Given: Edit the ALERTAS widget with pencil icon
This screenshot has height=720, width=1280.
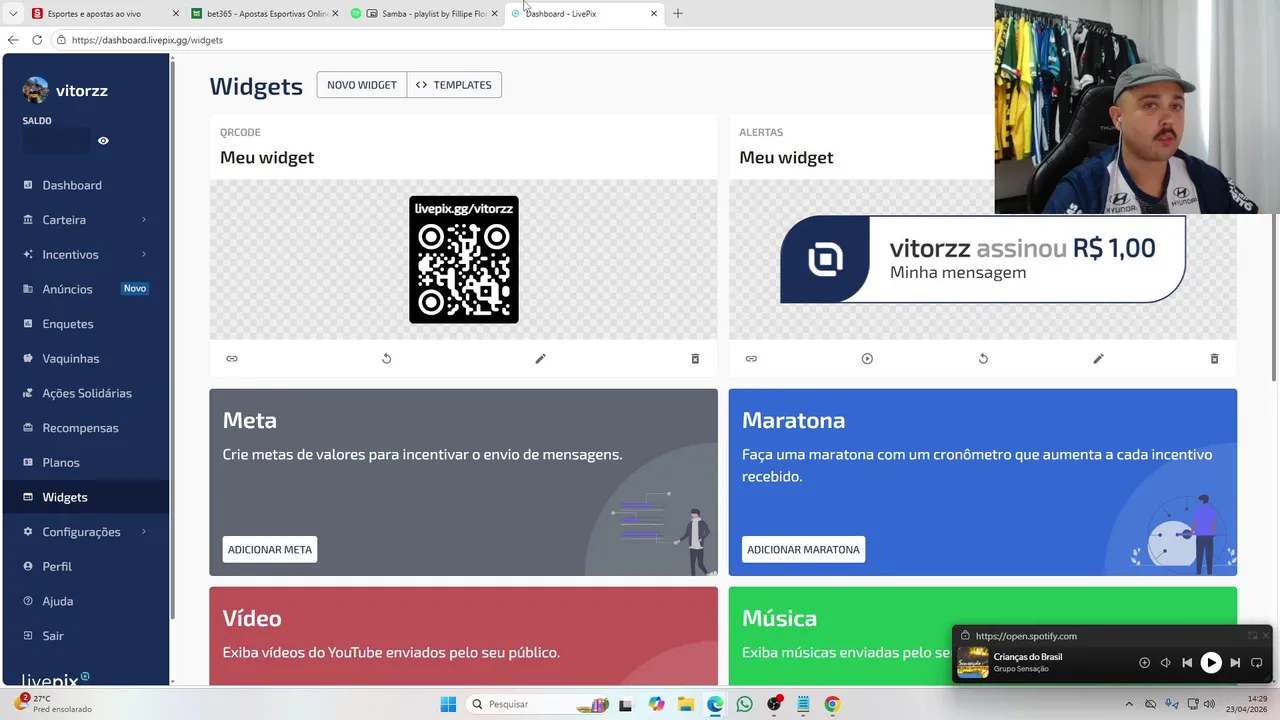Looking at the screenshot, I should point(1098,359).
